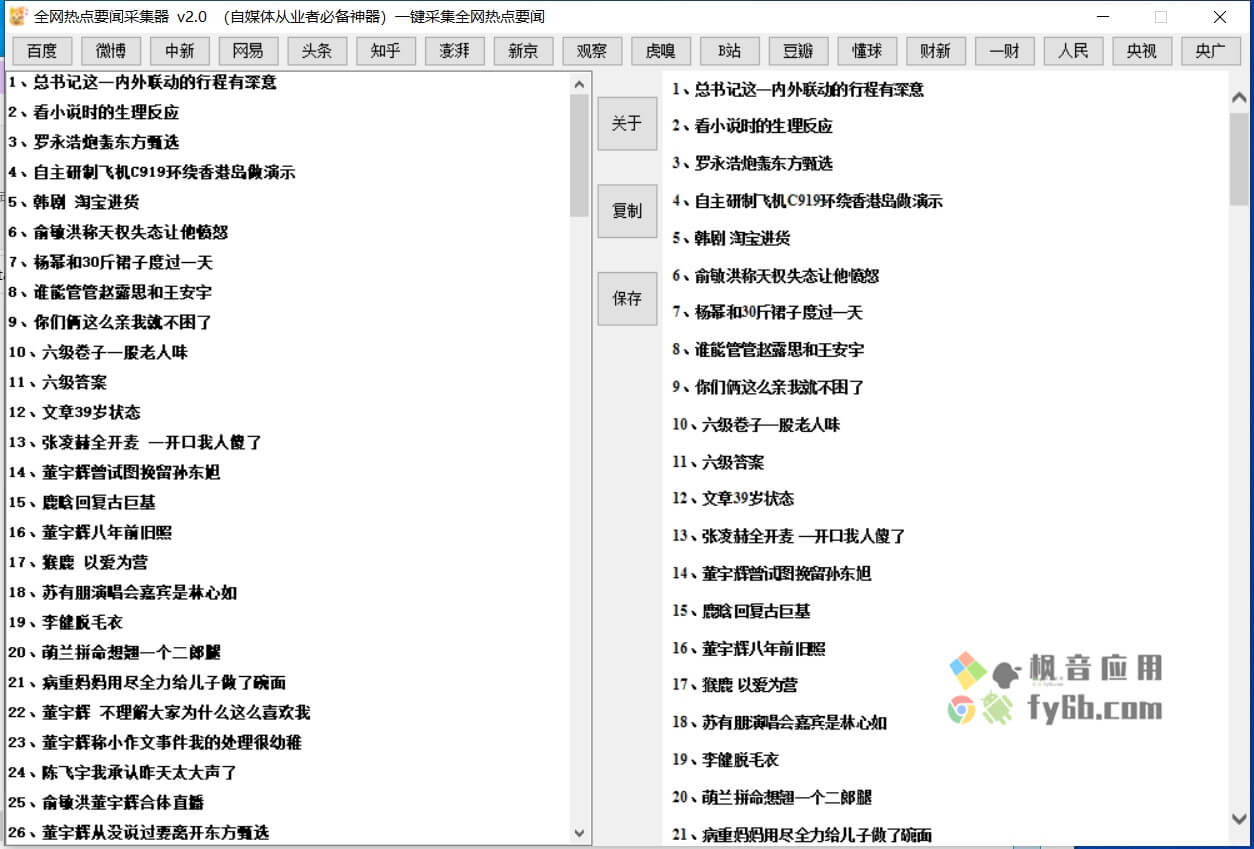The height and width of the screenshot is (849, 1254).
Task: Click right panel scrollbar up arrow
Action: click(1239, 98)
